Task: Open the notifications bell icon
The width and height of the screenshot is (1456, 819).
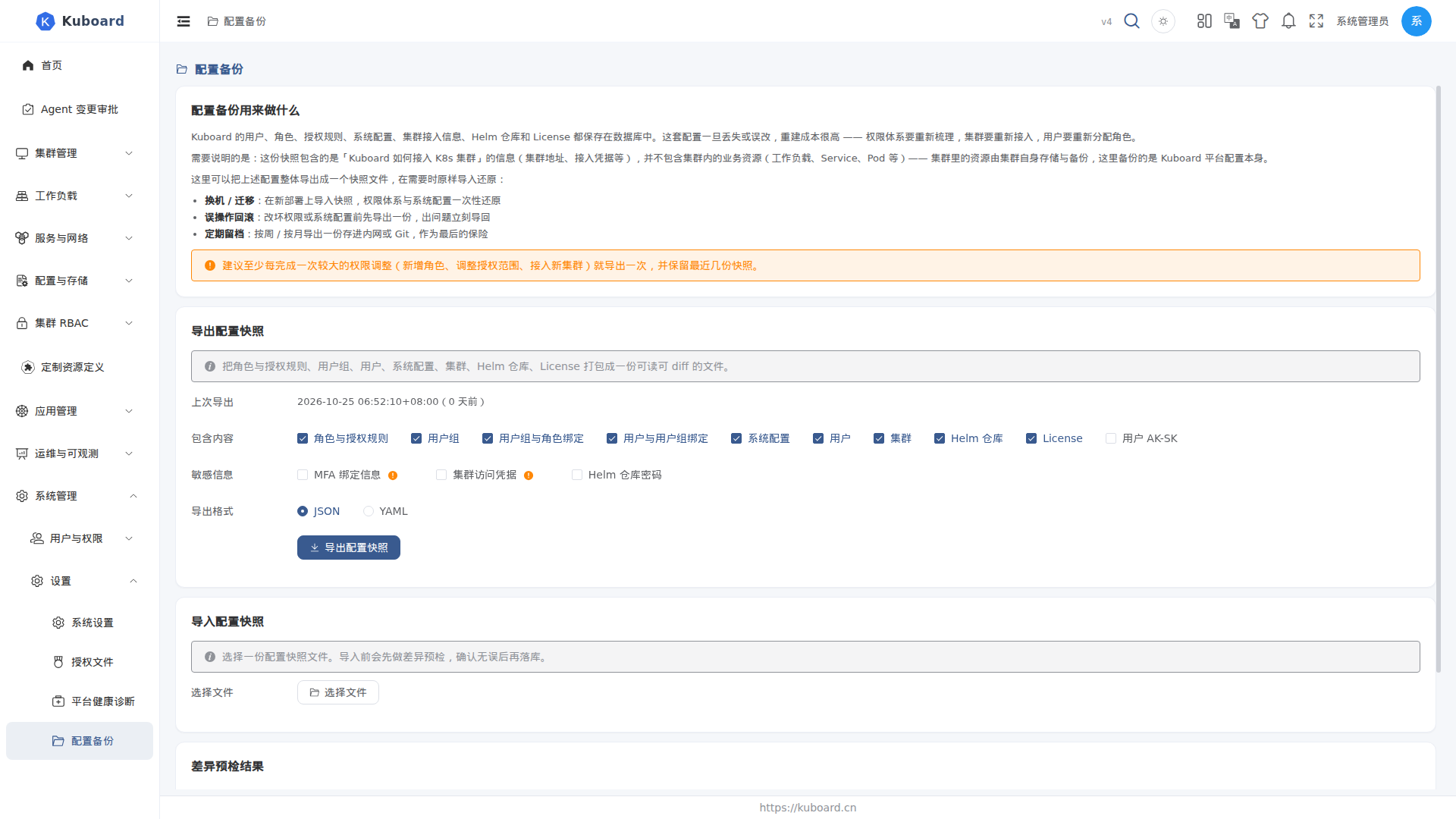Action: 1288,21
